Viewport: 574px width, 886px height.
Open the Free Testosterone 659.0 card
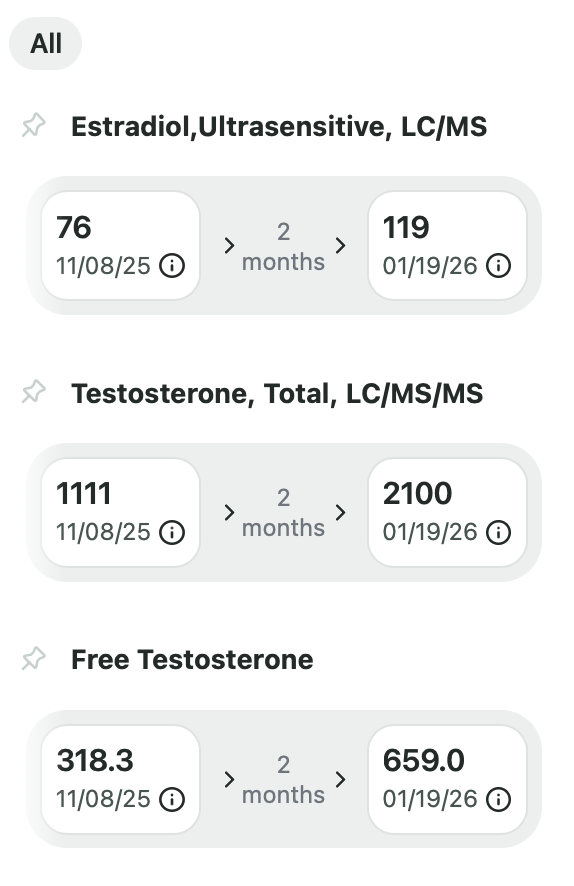tap(447, 779)
